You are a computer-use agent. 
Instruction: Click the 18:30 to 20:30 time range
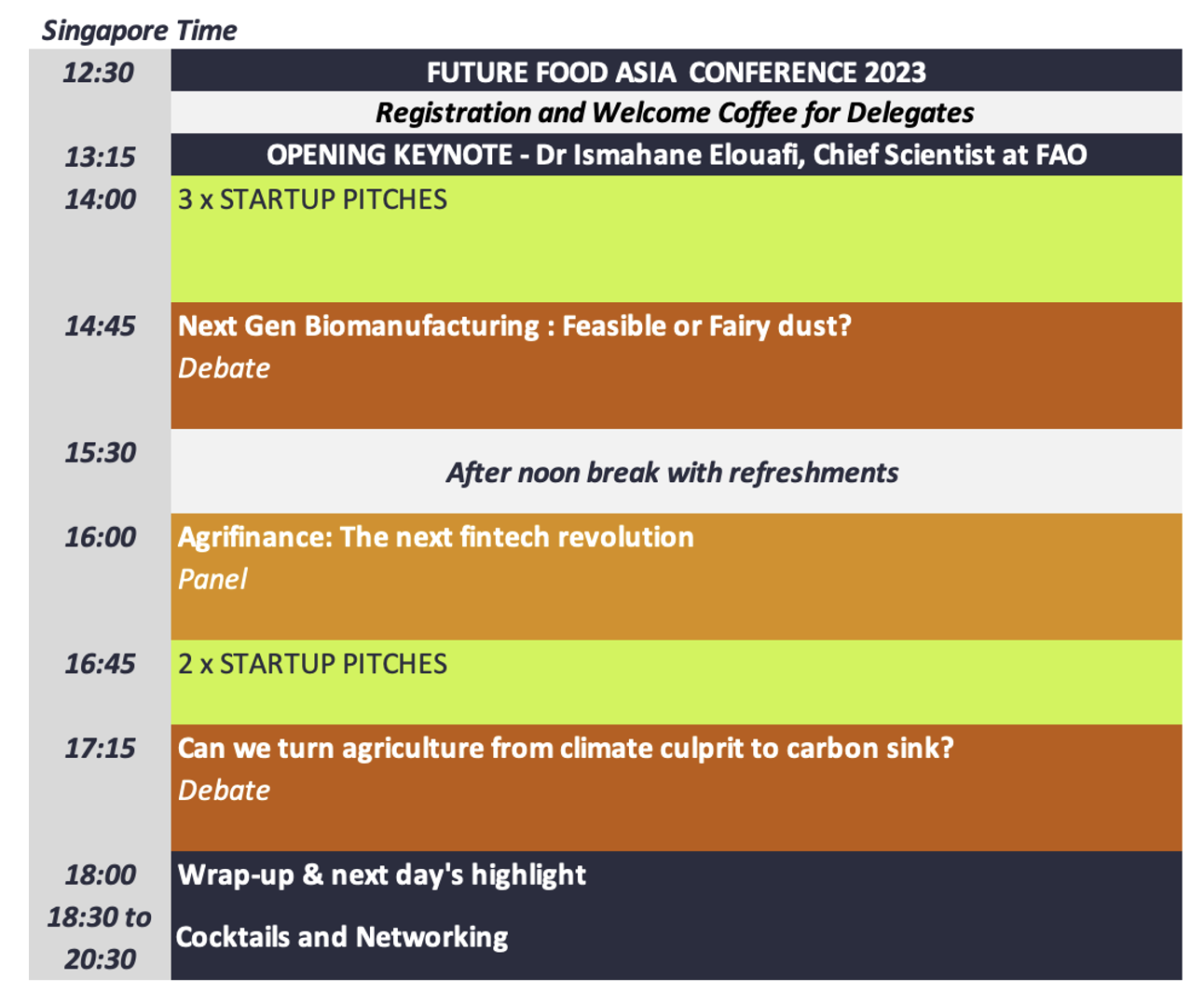(x=100, y=938)
